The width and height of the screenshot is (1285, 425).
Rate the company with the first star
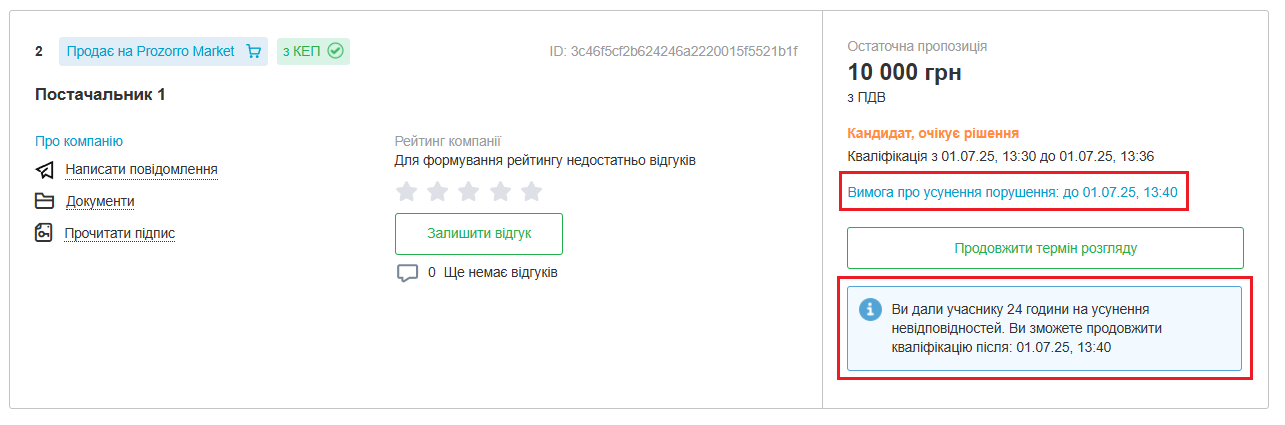coord(406,191)
